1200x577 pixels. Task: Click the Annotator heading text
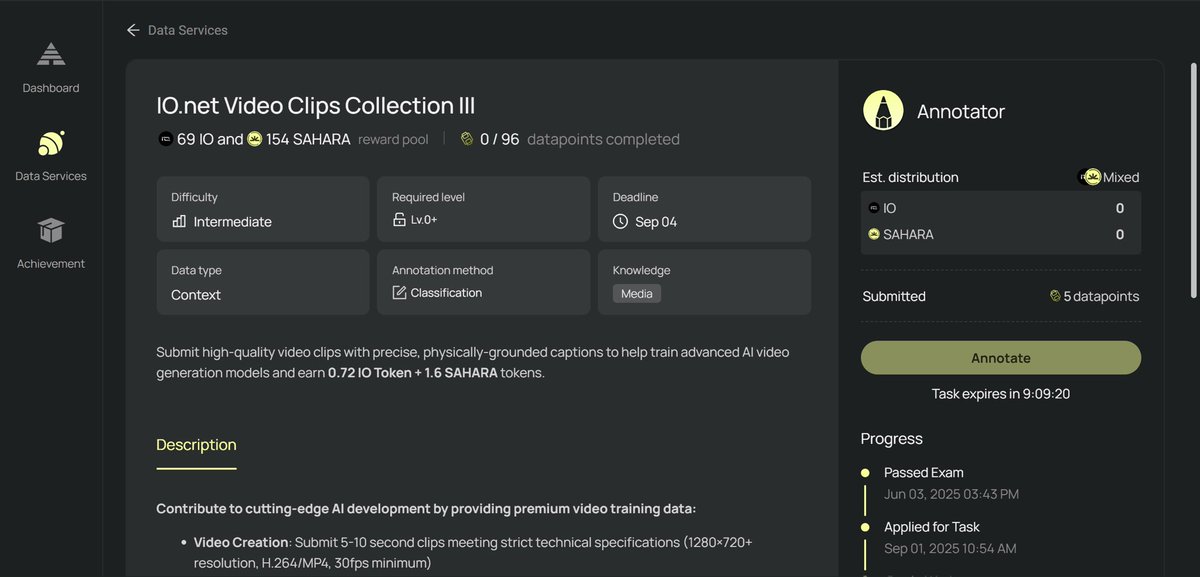pyautogui.click(x=961, y=112)
